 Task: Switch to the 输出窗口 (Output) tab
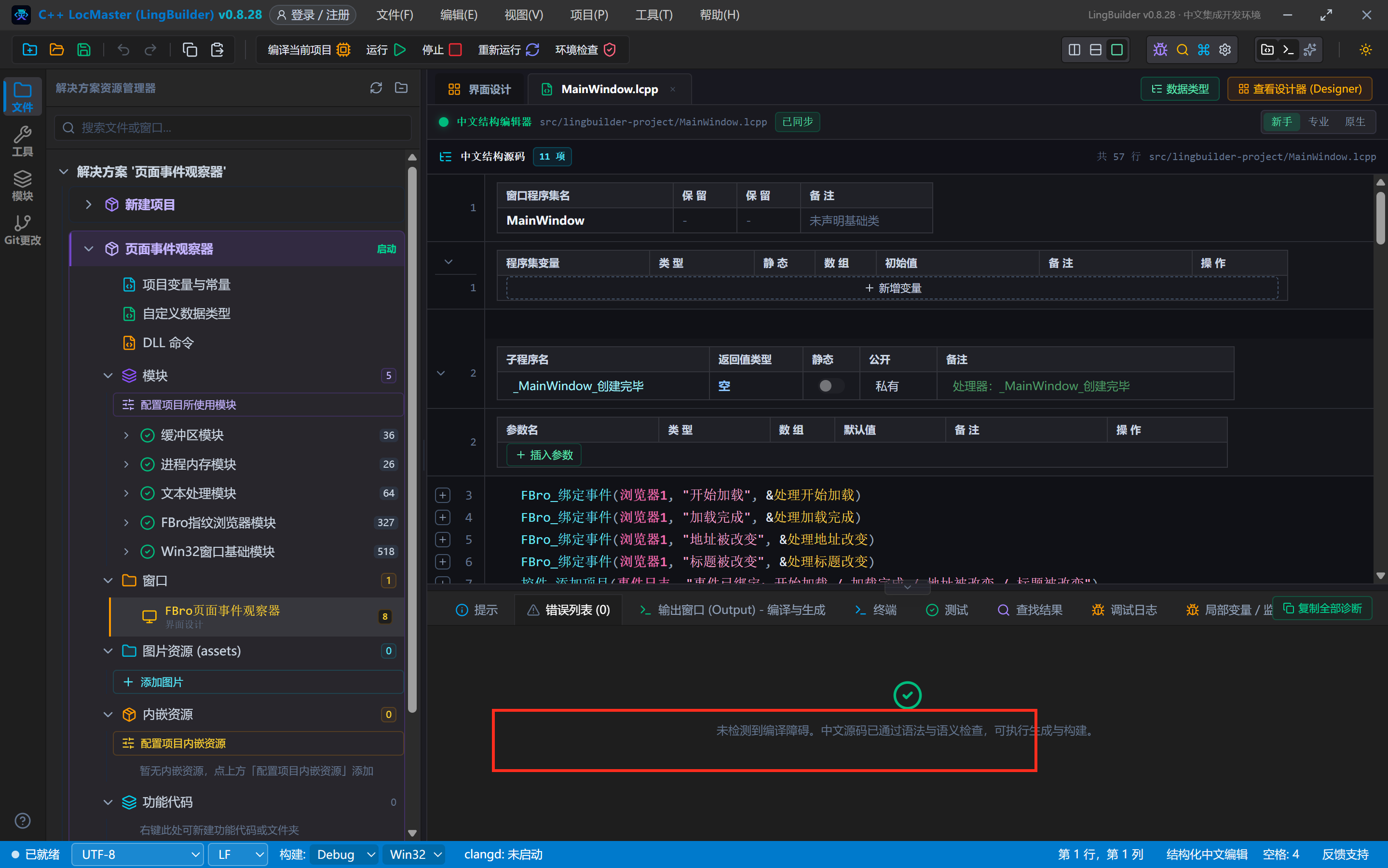(733, 610)
